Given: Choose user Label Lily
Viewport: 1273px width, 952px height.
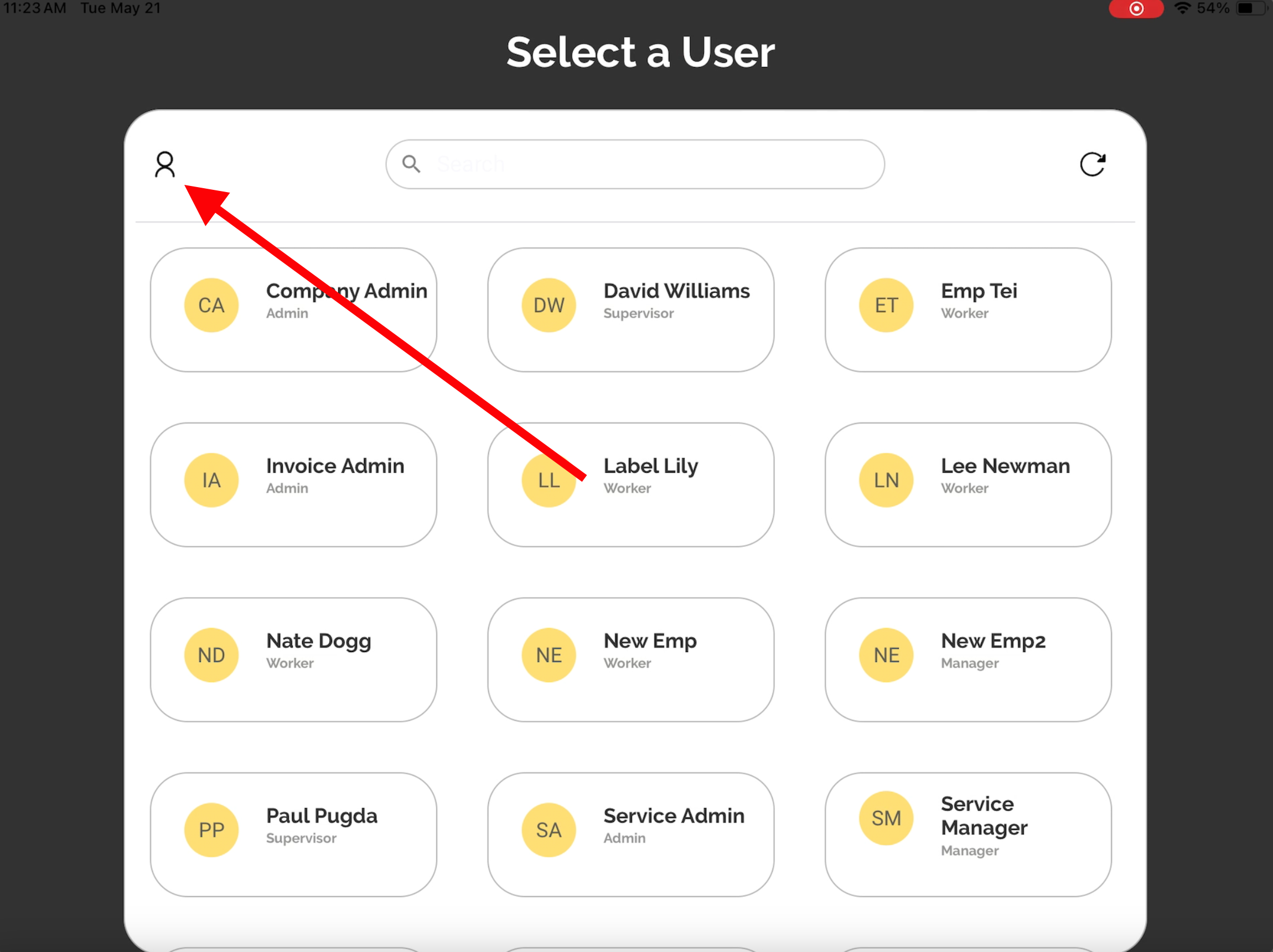Looking at the screenshot, I should click(631, 485).
